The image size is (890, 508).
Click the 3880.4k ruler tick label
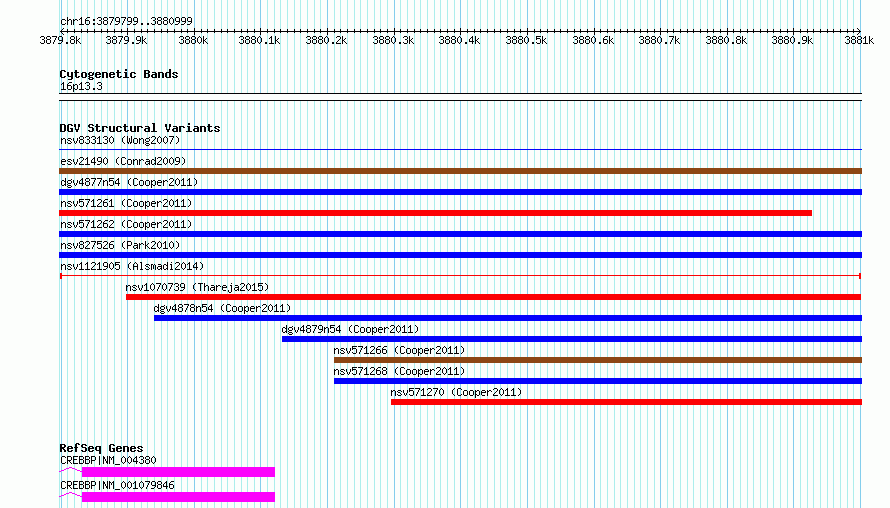pyautogui.click(x=459, y=40)
